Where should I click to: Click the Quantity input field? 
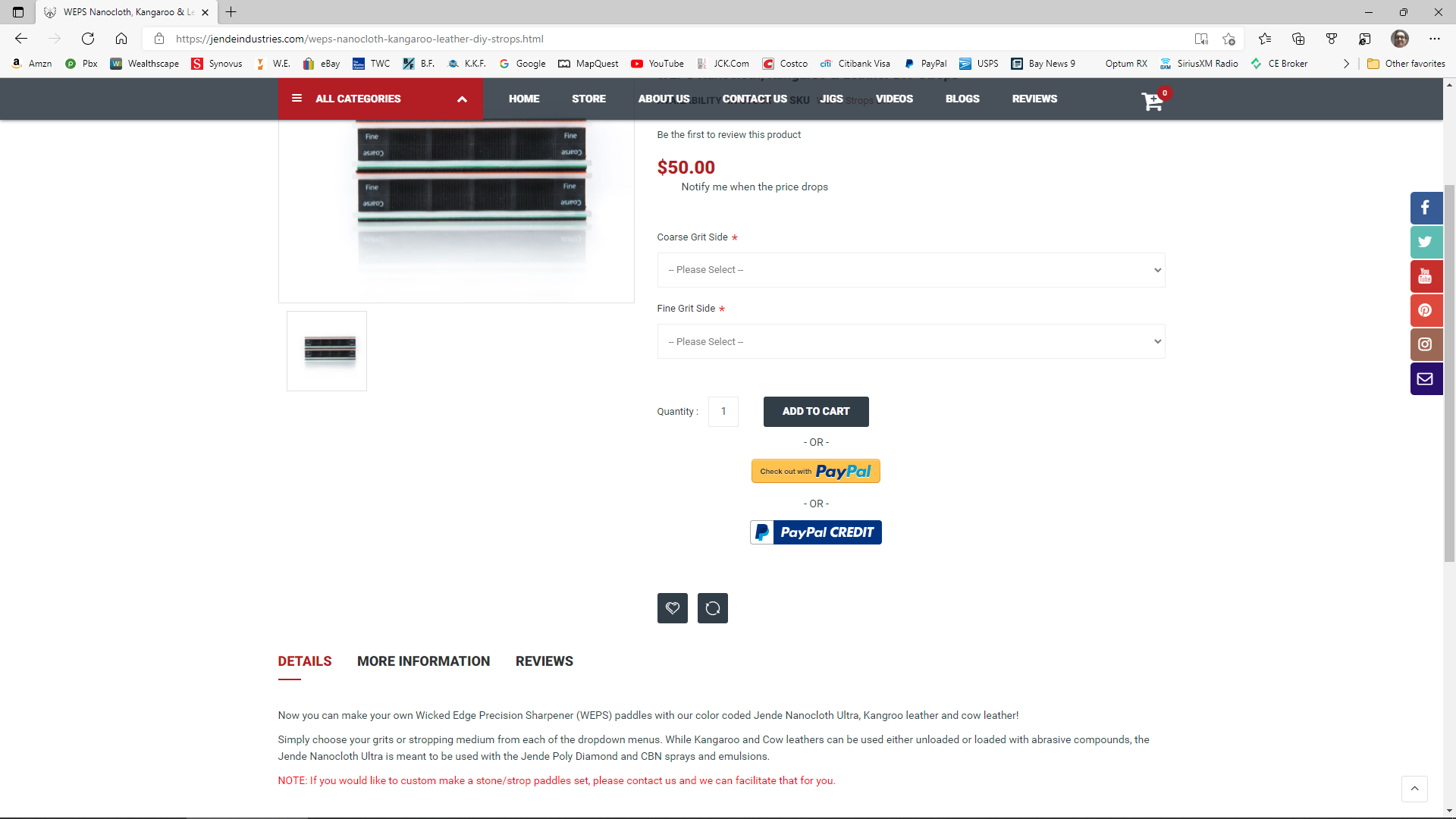click(x=723, y=411)
